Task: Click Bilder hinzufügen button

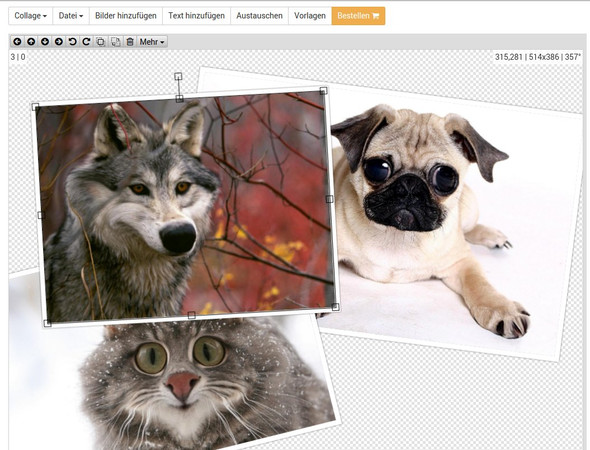Action: [126, 16]
